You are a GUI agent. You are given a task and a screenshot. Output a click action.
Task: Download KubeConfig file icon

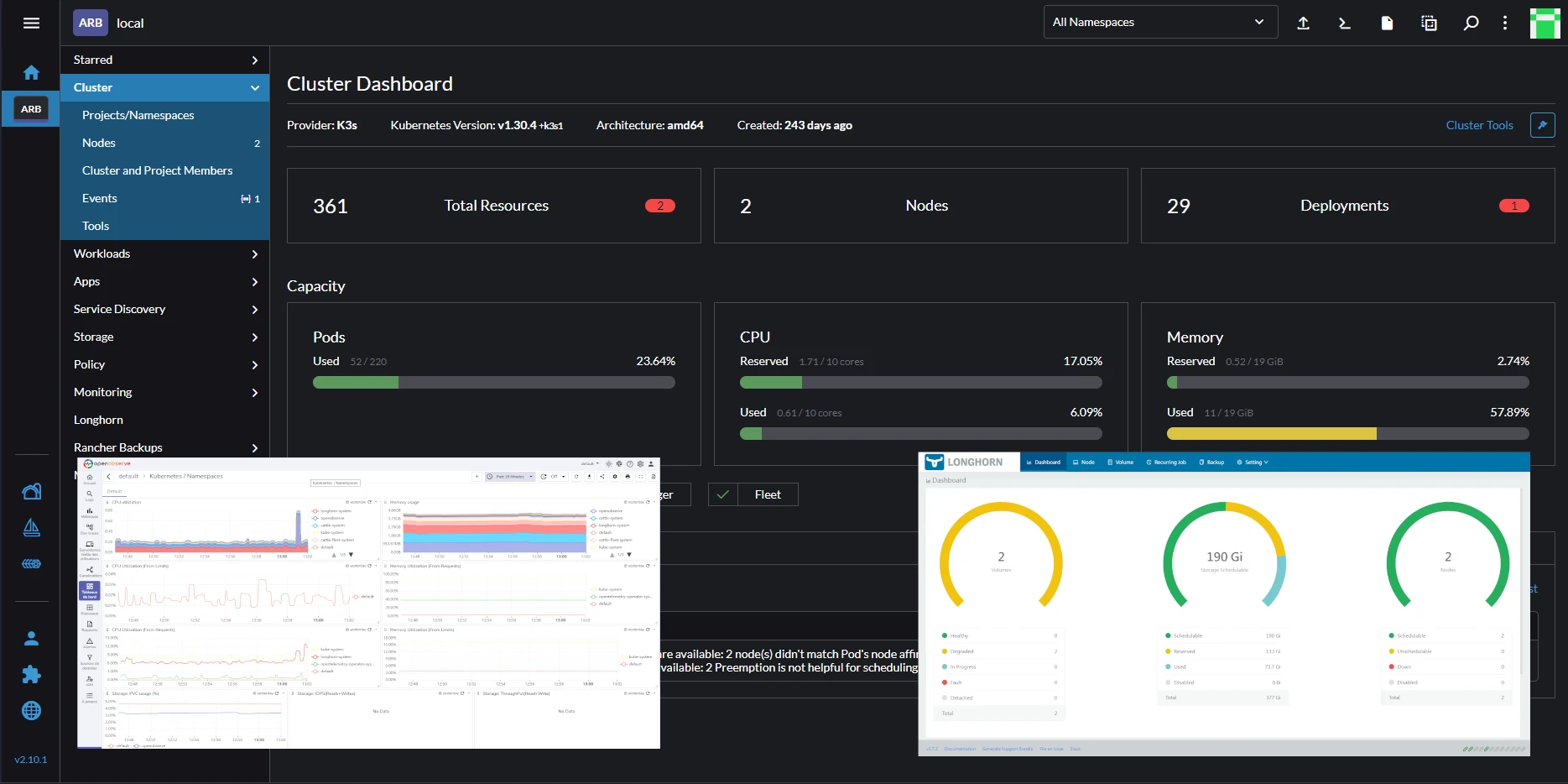pyautogui.click(x=1387, y=23)
